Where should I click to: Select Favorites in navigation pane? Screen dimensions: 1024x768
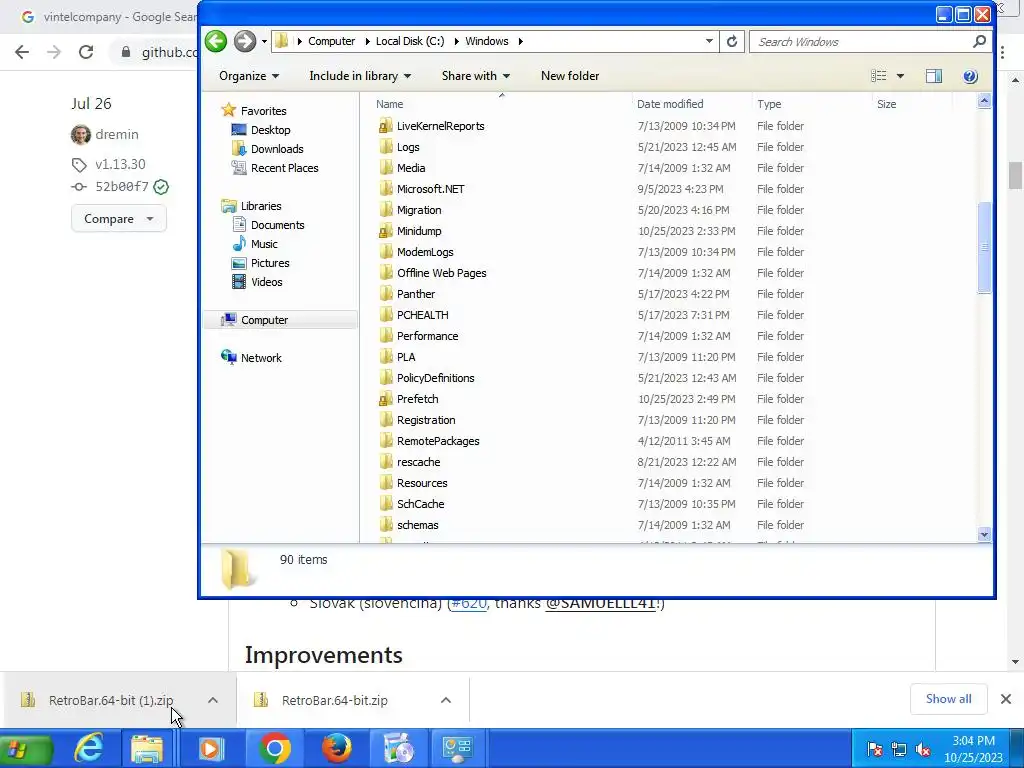[263, 111]
